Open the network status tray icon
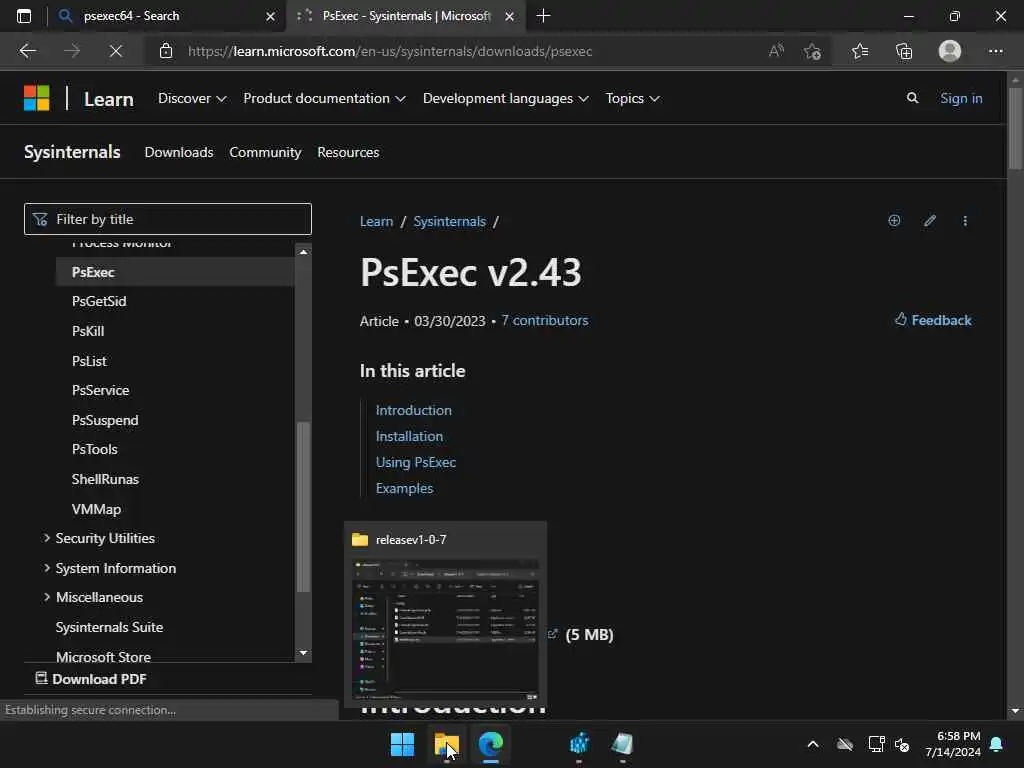This screenshot has height=768, width=1024. coord(876,744)
